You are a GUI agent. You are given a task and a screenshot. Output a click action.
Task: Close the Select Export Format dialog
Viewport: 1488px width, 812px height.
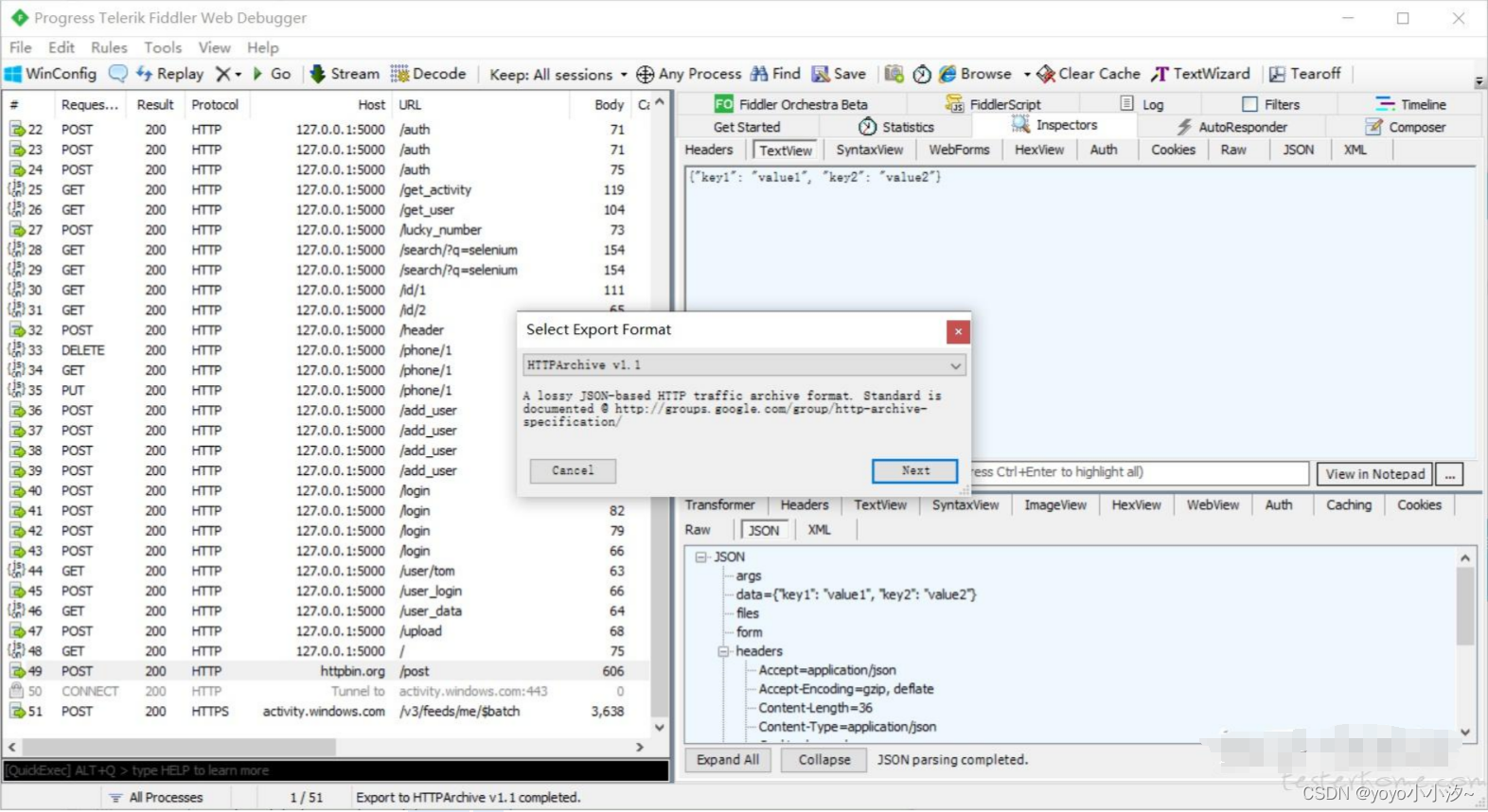click(x=958, y=331)
